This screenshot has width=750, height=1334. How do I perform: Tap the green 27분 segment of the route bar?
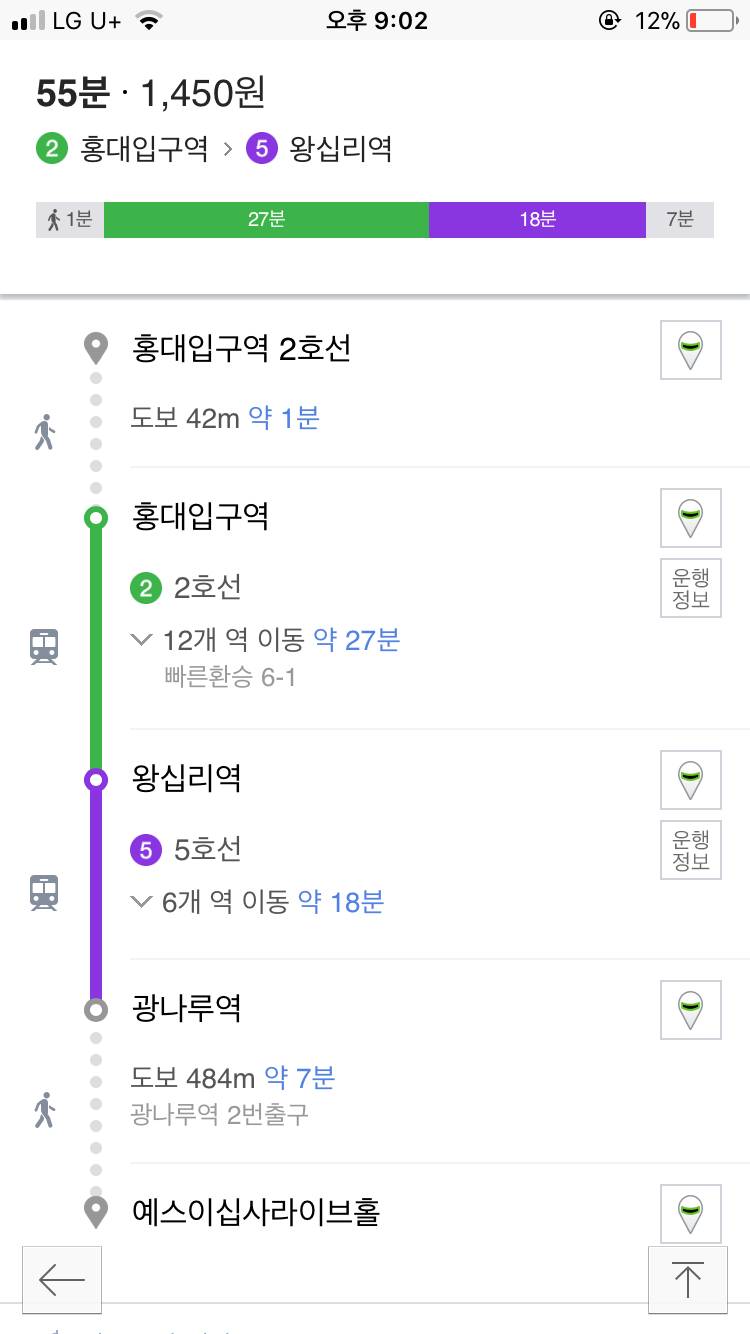click(268, 219)
